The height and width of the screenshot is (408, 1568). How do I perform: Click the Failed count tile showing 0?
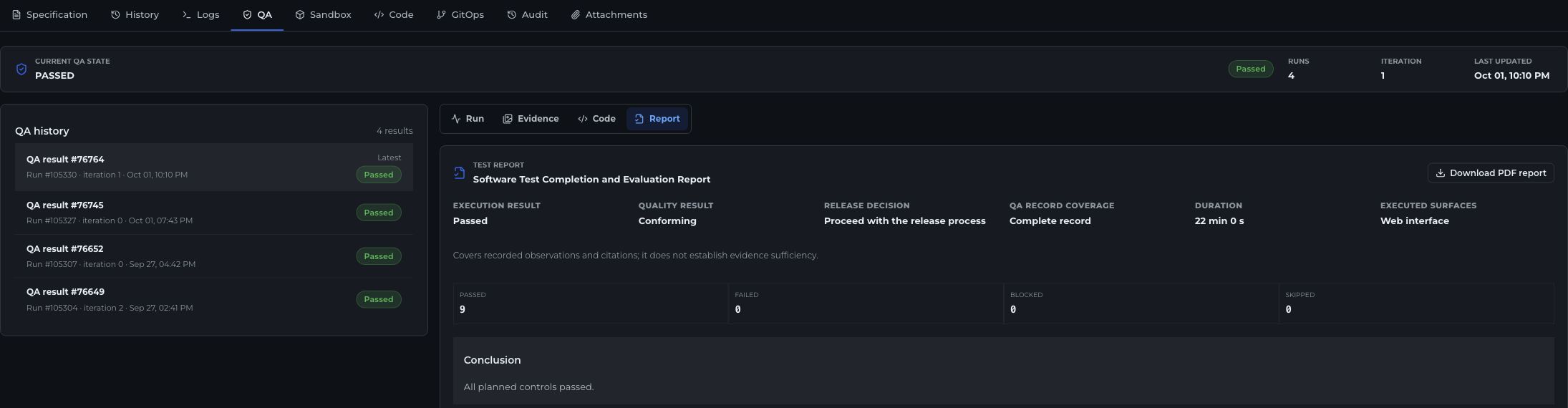[866, 303]
